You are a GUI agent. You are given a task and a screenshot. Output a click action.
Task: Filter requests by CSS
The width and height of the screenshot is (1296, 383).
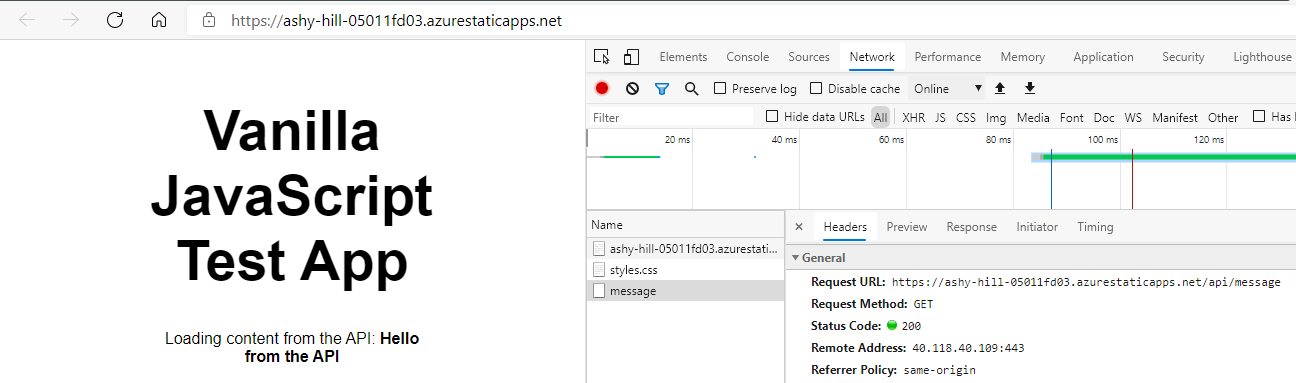[x=966, y=117]
